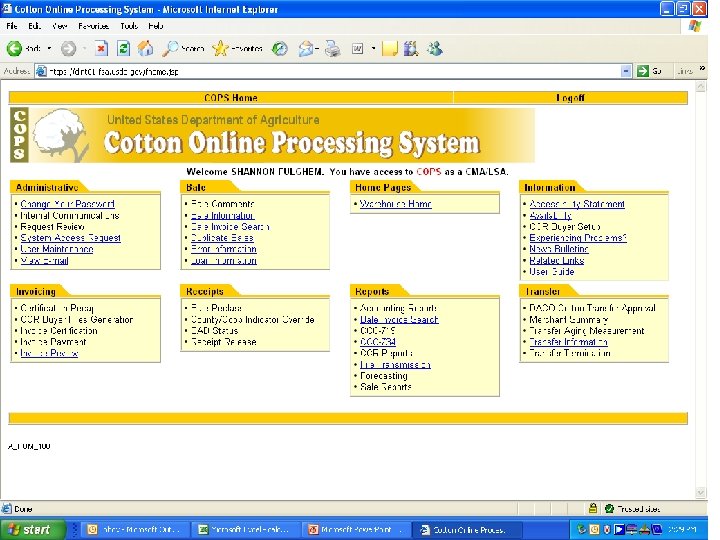
Task: Switch to Microsoft Outlook taskbar button
Action: (x=136, y=530)
